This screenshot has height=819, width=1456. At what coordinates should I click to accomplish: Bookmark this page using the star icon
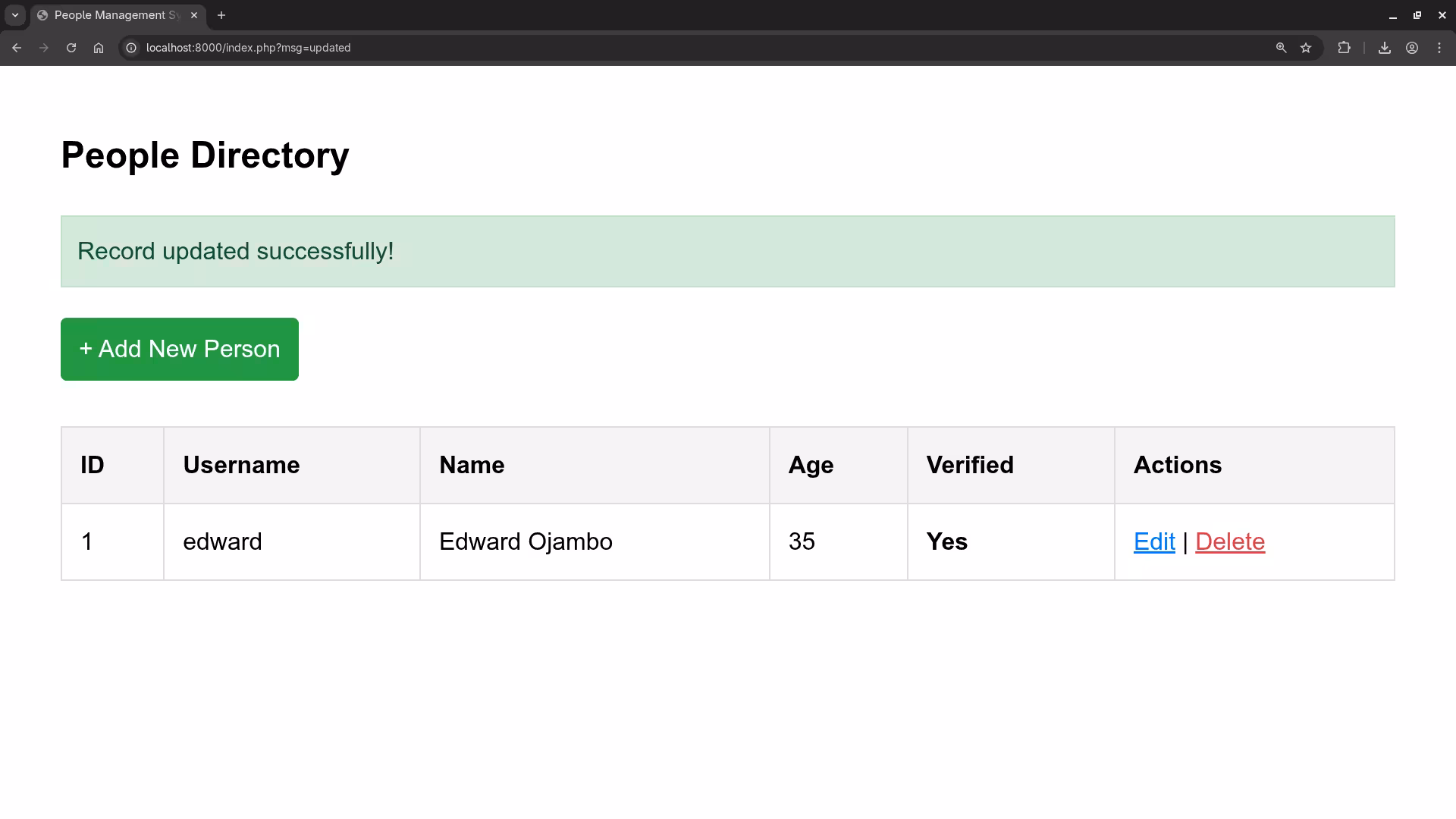point(1306,48)
